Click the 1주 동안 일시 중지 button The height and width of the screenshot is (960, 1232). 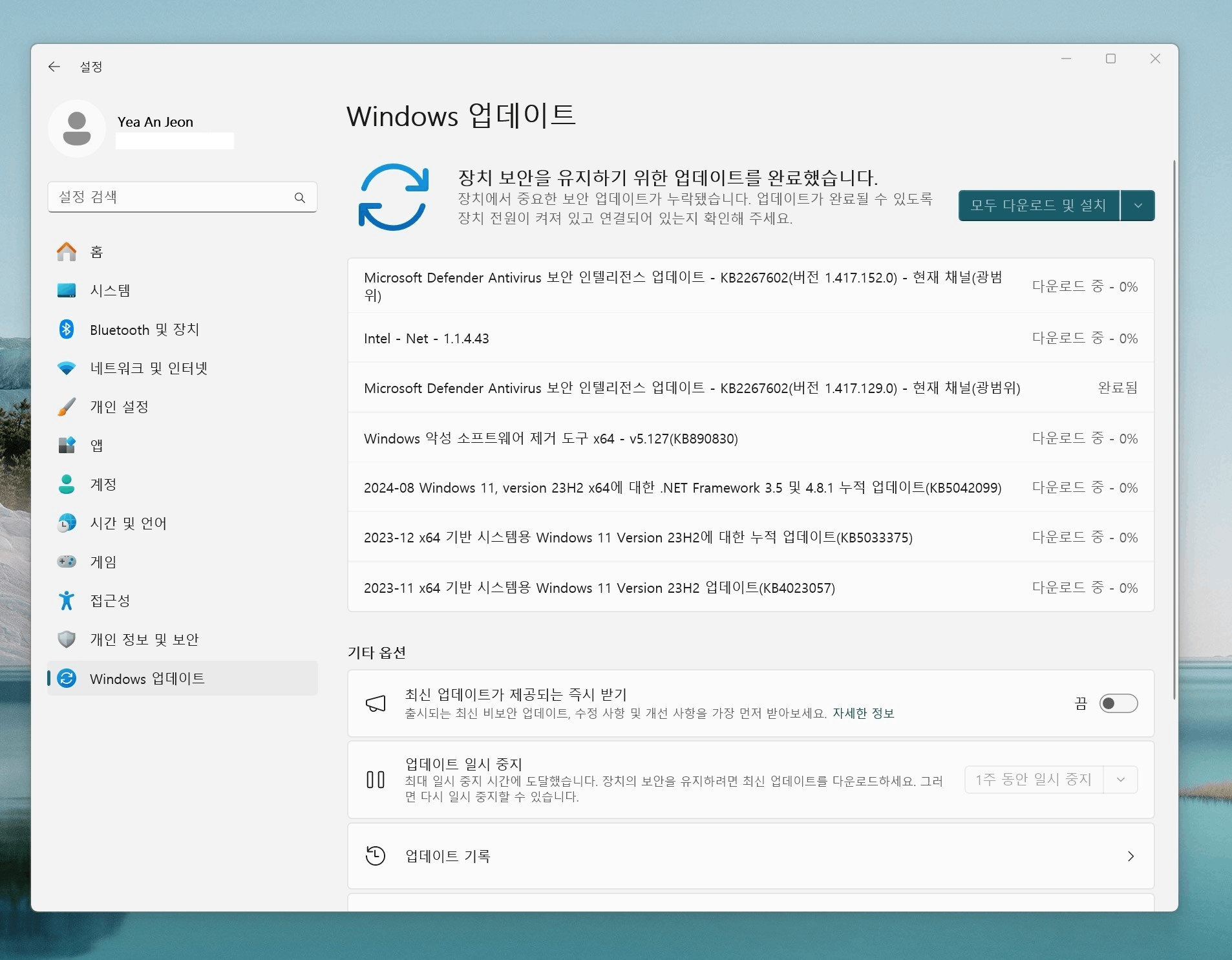[x=1034, y=780]
